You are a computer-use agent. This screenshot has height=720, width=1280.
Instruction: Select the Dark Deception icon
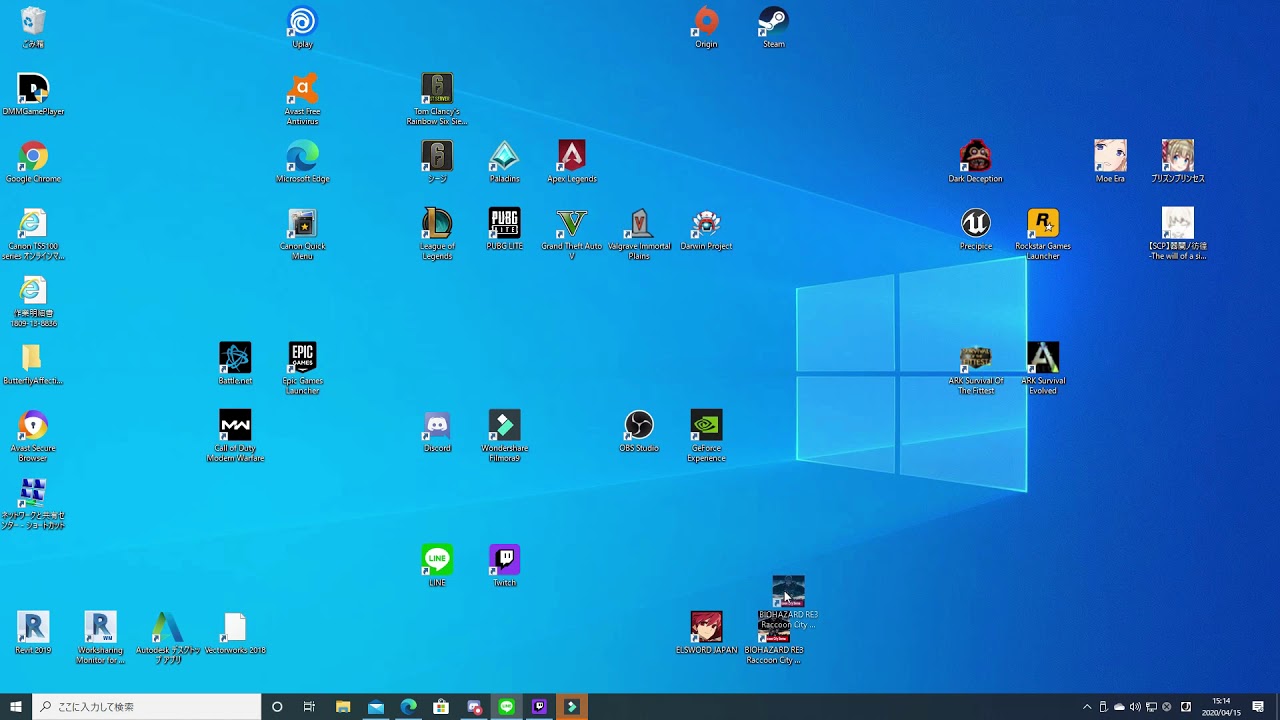point(975,162)
